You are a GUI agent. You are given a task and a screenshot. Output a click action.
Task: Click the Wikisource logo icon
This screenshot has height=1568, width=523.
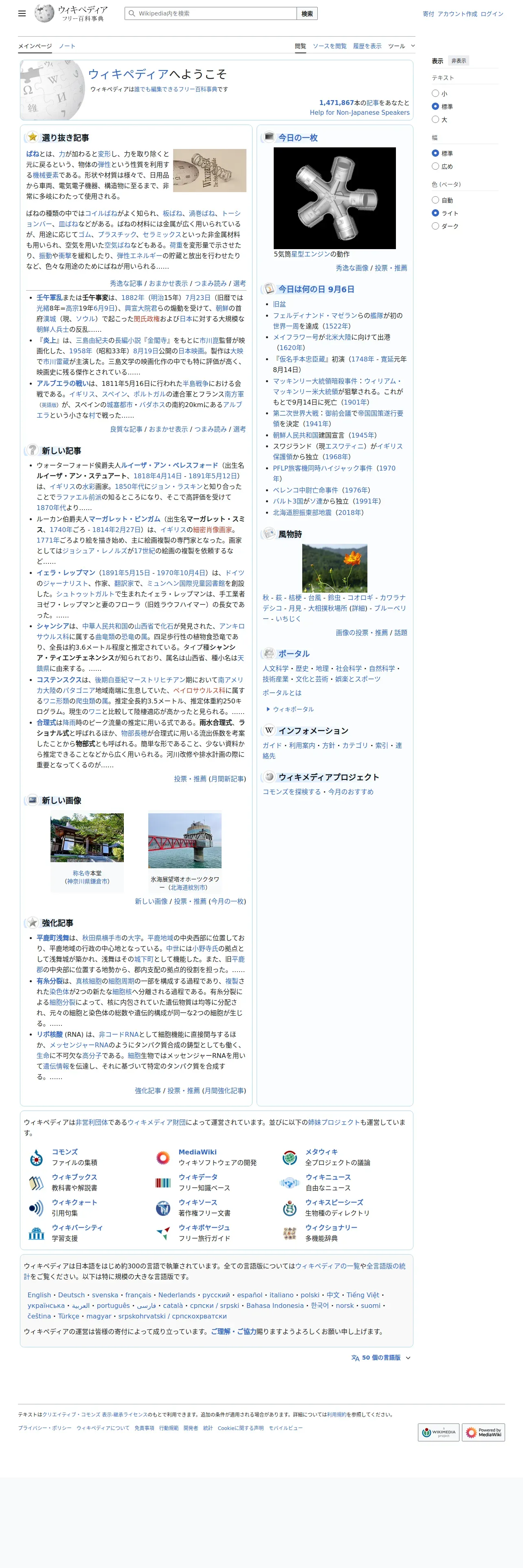point(163,1208)
